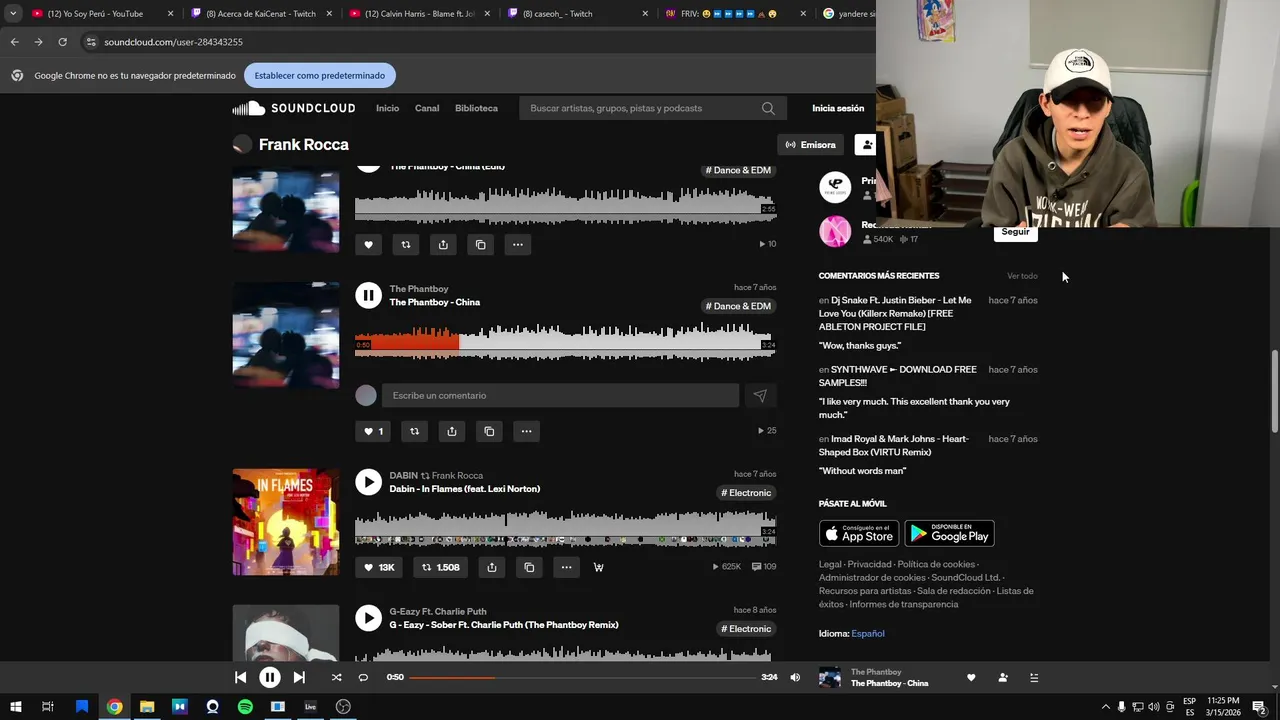Open In Flames cover artwork

pos(286,522)
